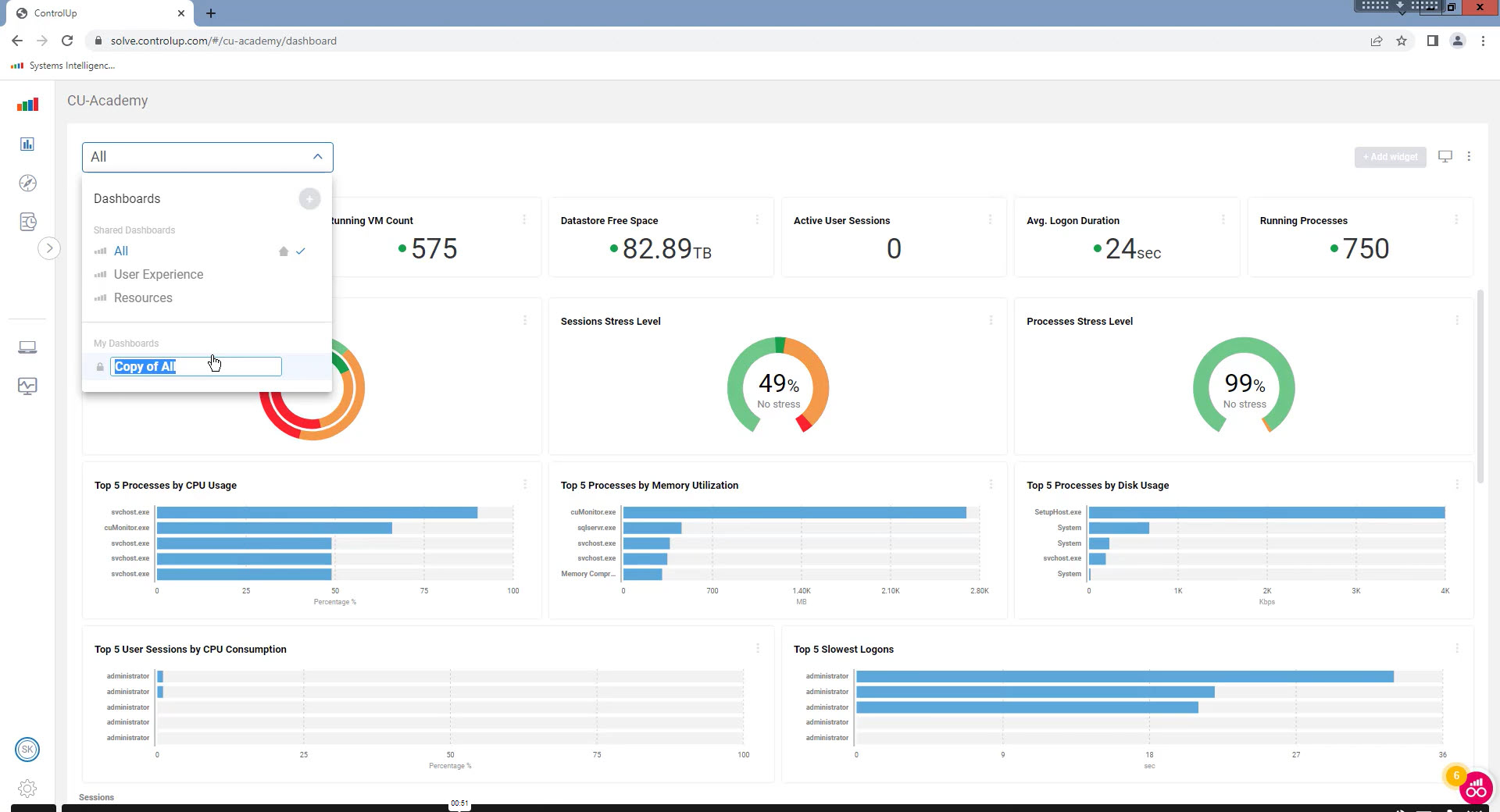The height and width of the screenshot is (812, 1500).
Task: Expand the sidebar with the arrow button
Action: coord(49,248)
